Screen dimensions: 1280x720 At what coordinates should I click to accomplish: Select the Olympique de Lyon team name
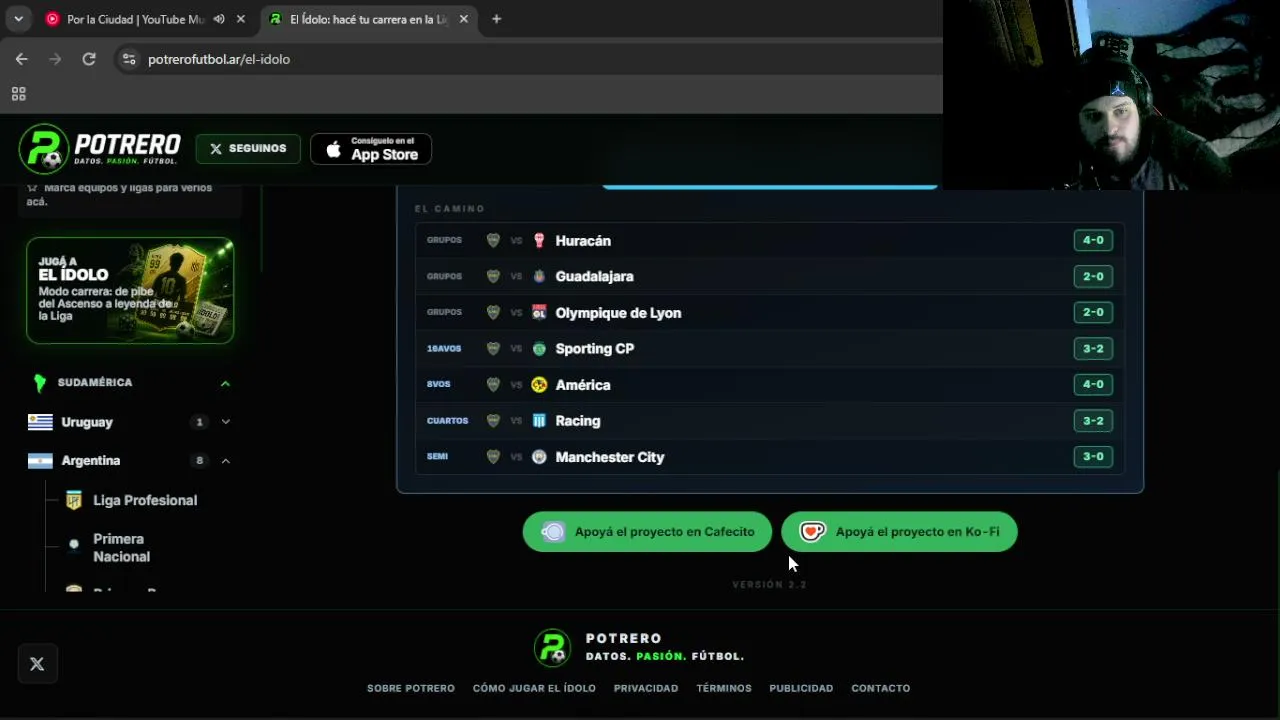[618, 313]
